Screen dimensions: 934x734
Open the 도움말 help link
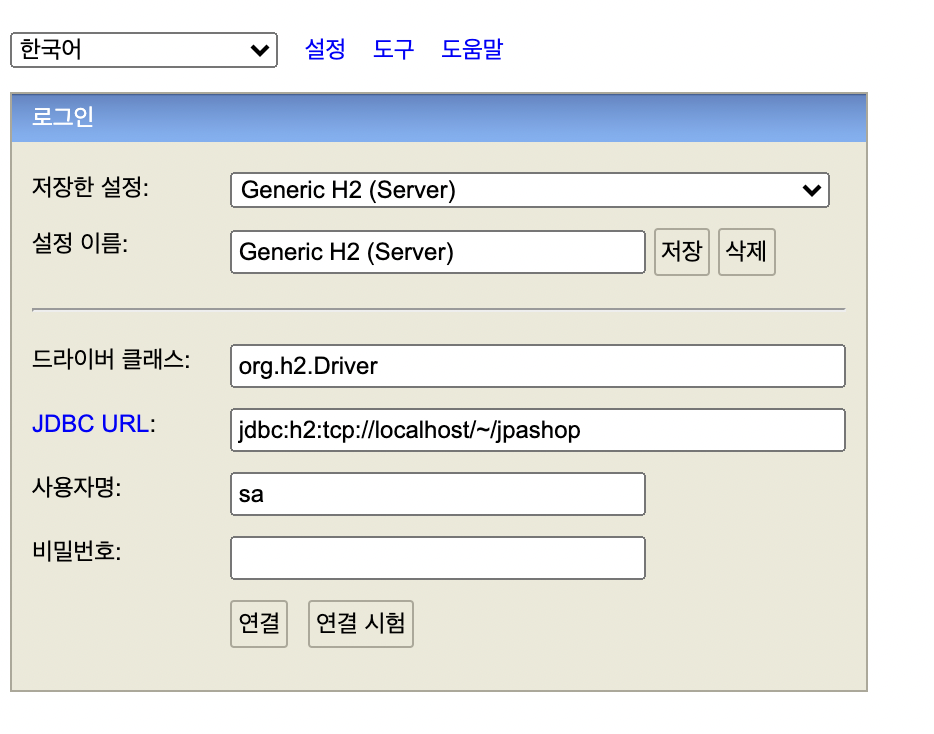click(x=471, y=49)
